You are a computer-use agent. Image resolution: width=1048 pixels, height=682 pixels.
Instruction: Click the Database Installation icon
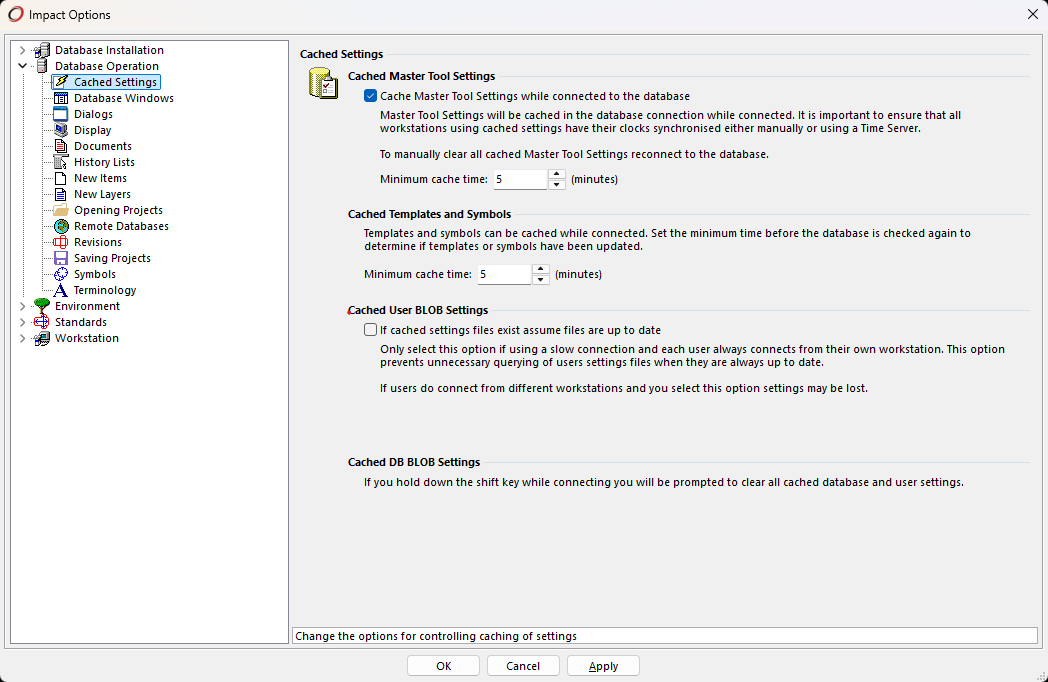42,50
